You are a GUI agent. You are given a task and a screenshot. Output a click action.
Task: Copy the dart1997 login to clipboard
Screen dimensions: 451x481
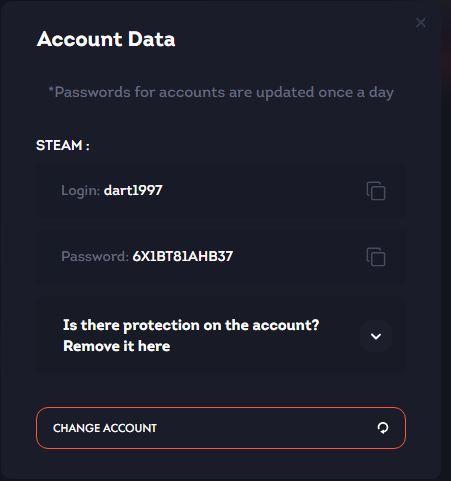tap(376, 191)
